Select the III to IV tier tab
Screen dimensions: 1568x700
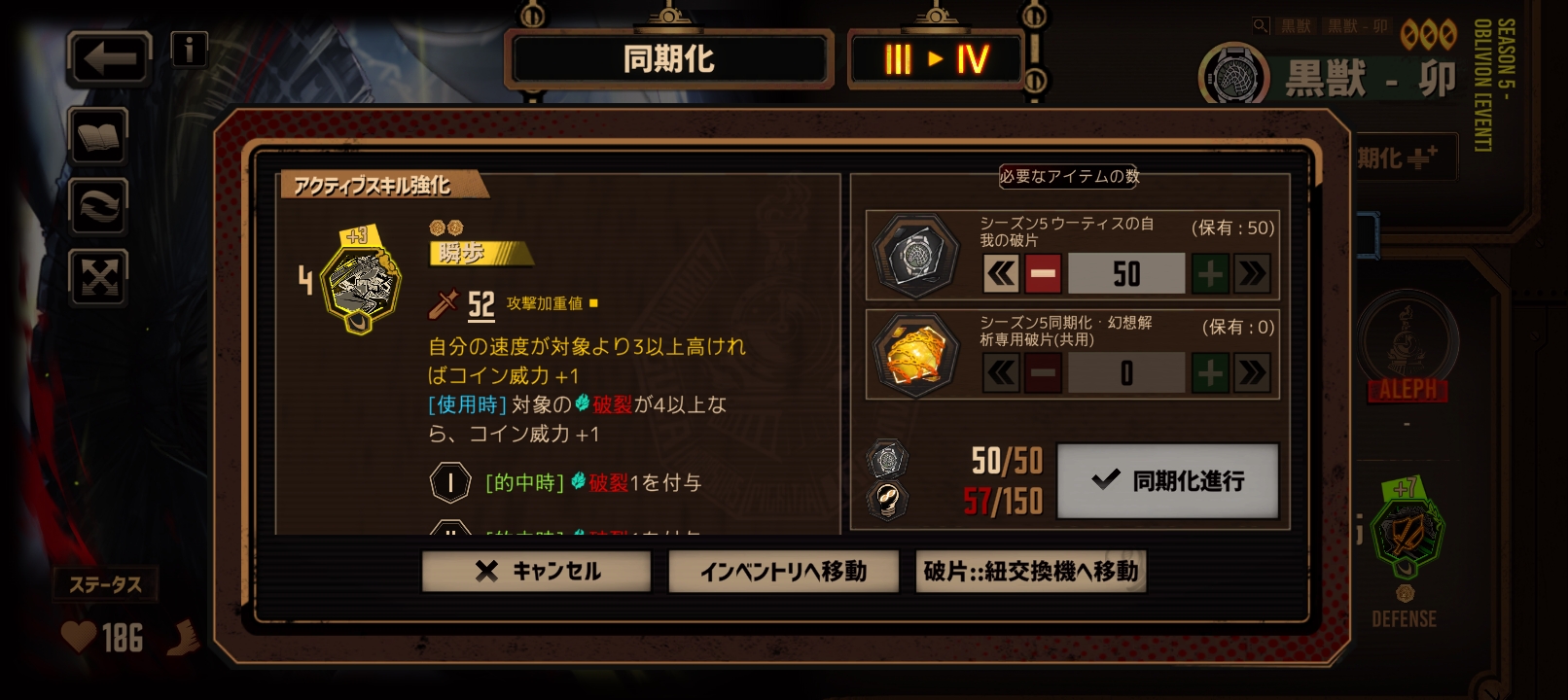point(936,59)
